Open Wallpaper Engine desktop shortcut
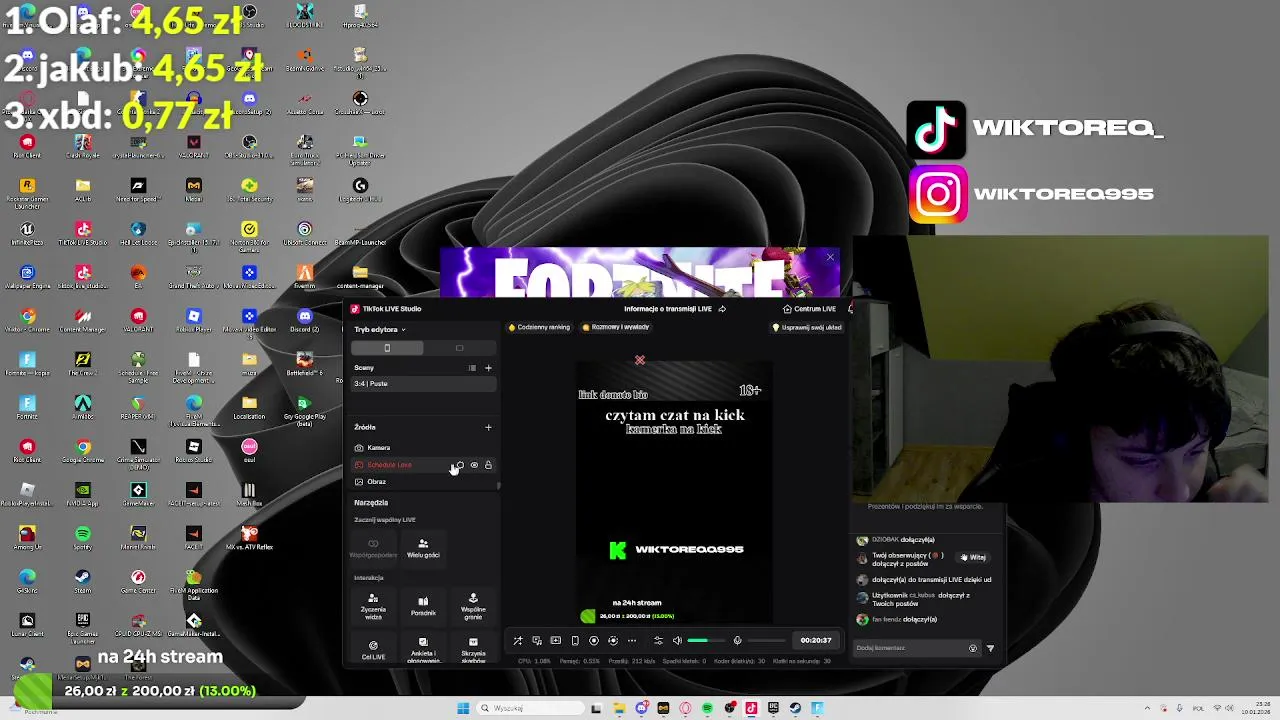The image size is (1280, 720). point(27,277)
